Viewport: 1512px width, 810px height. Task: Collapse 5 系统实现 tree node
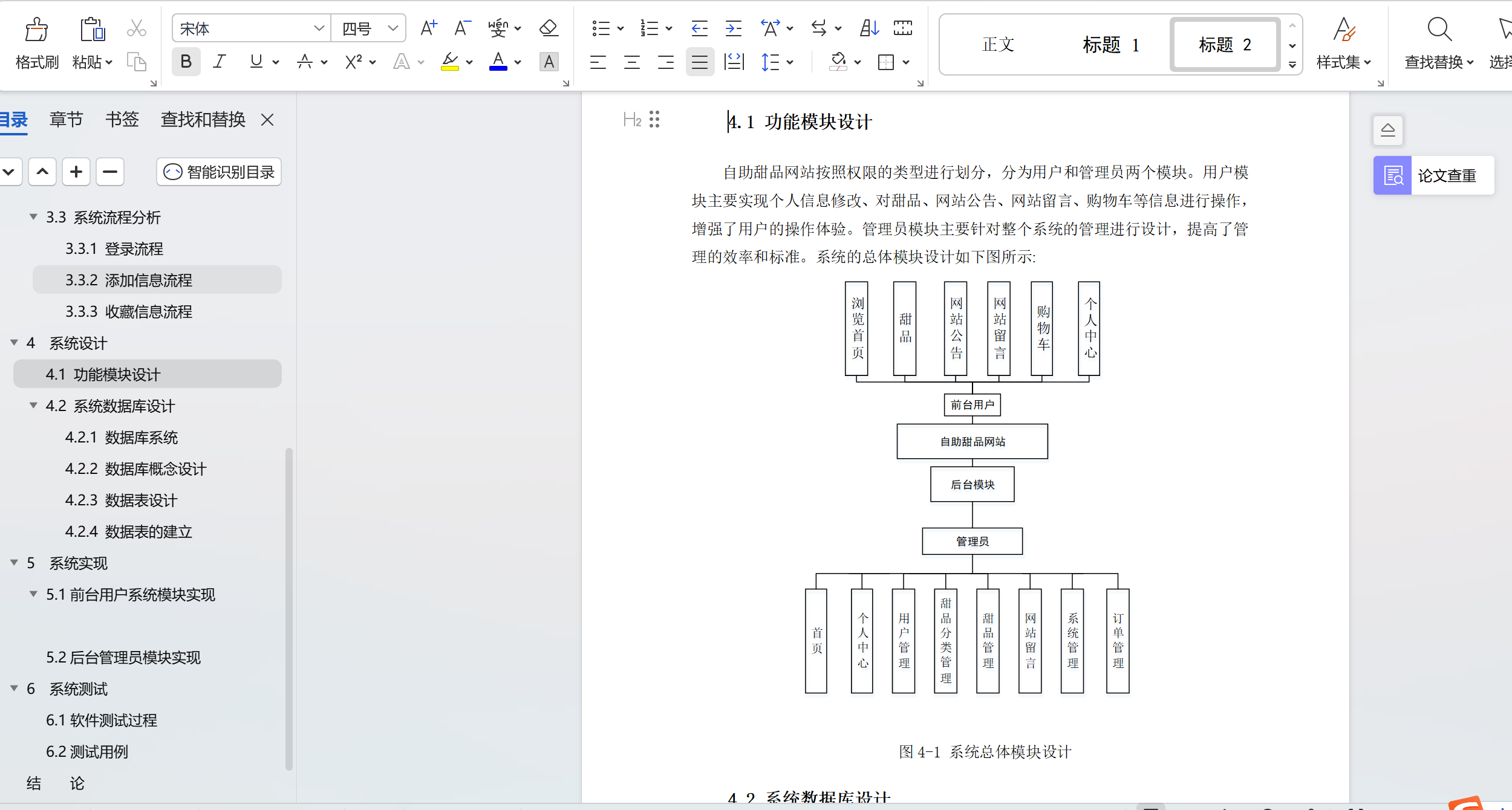coord(14,562)
